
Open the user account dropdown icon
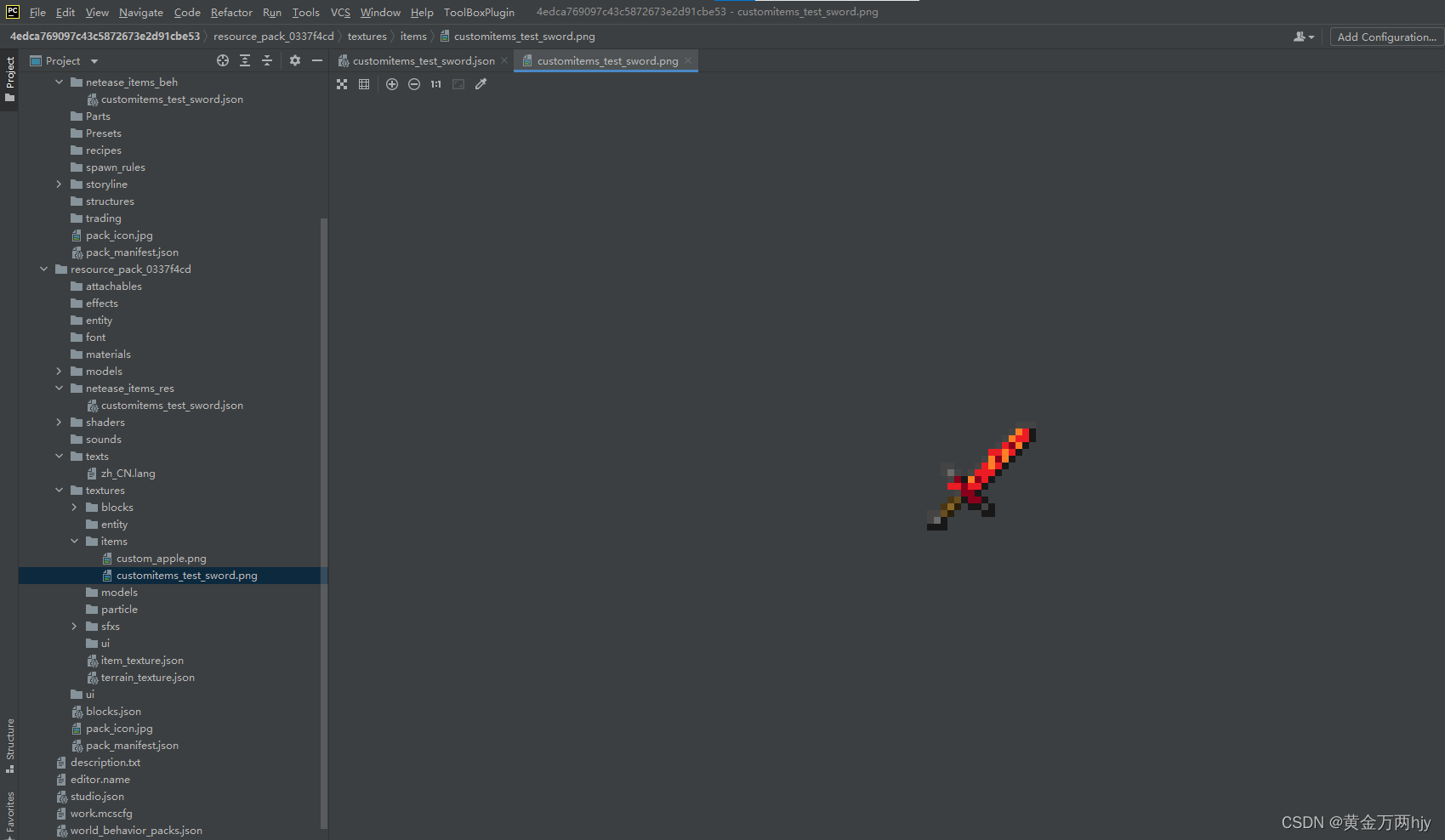click(x=1304, y=37)
